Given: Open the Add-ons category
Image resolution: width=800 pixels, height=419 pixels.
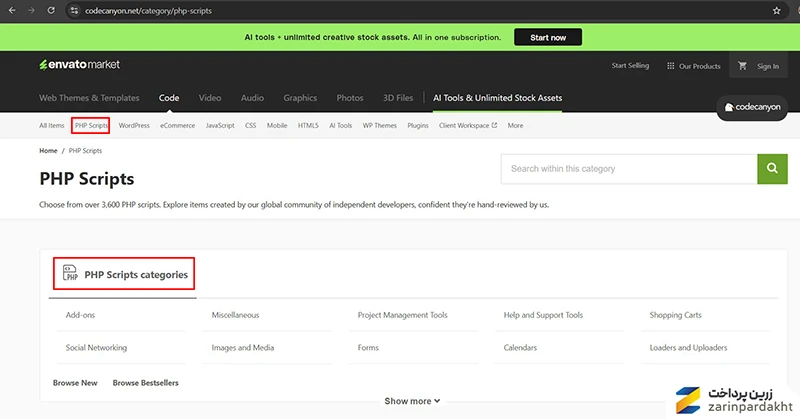Looking at the screenshot, I should click(x=80, y=315).
